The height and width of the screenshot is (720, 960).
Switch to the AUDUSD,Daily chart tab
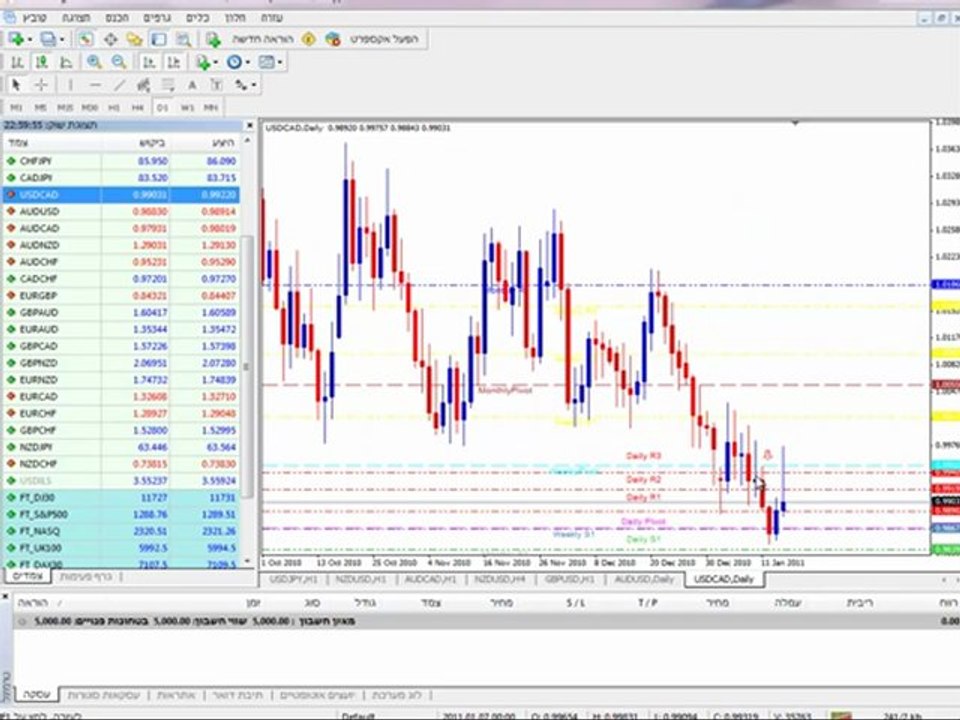coord(644,579)
